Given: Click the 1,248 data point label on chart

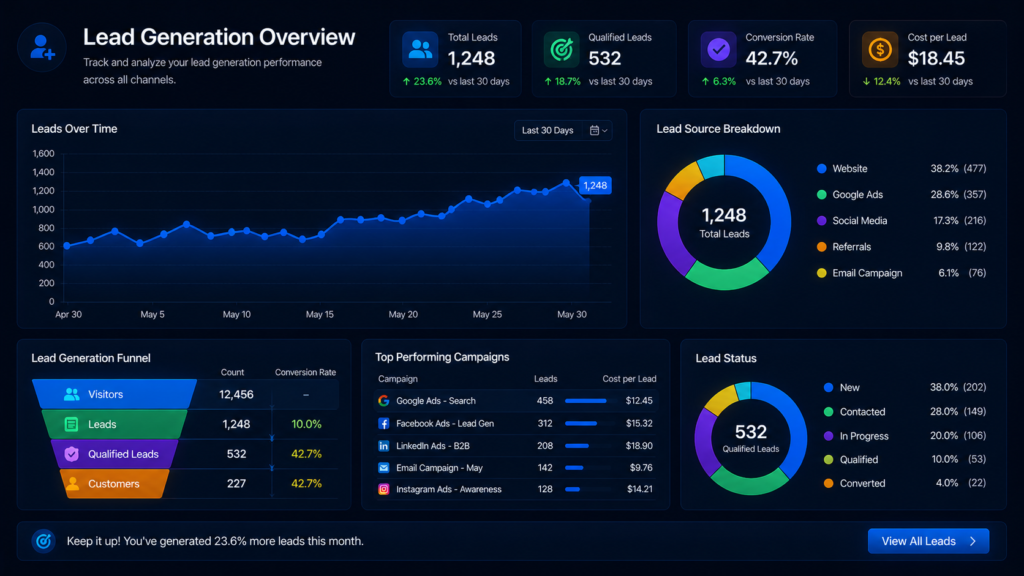Looking at the screenshot, I should coord(595,185).
